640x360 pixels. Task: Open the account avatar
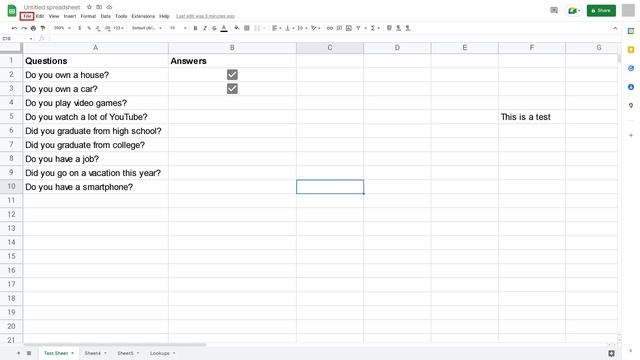pos(628,10)
